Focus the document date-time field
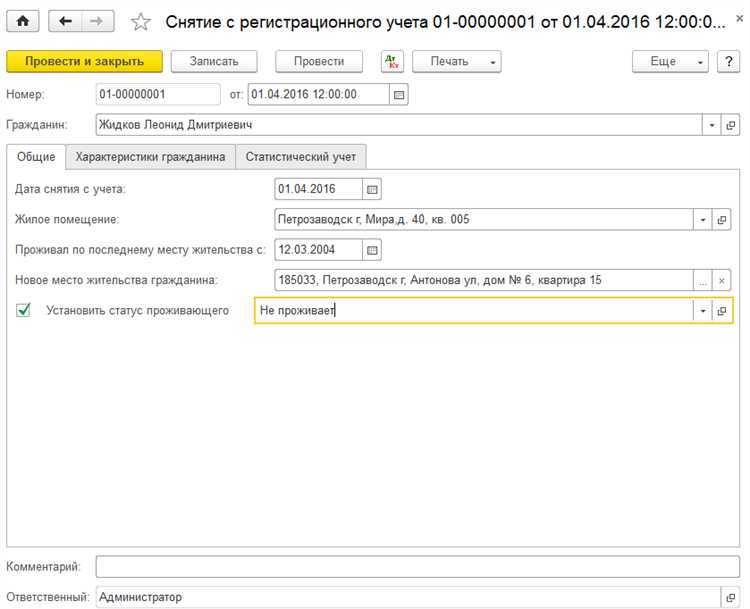 pos(319,95)
